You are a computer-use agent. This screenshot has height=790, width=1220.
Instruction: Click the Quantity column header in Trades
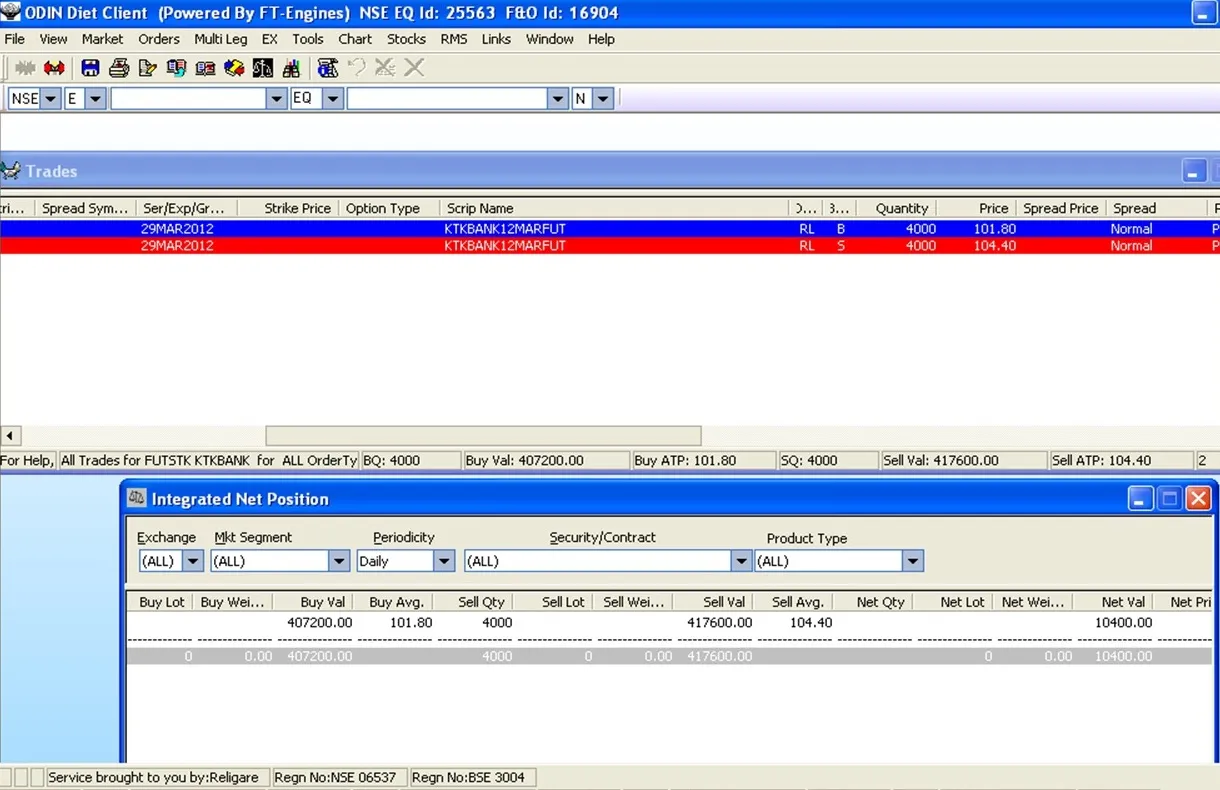click(x=896, y=208)
